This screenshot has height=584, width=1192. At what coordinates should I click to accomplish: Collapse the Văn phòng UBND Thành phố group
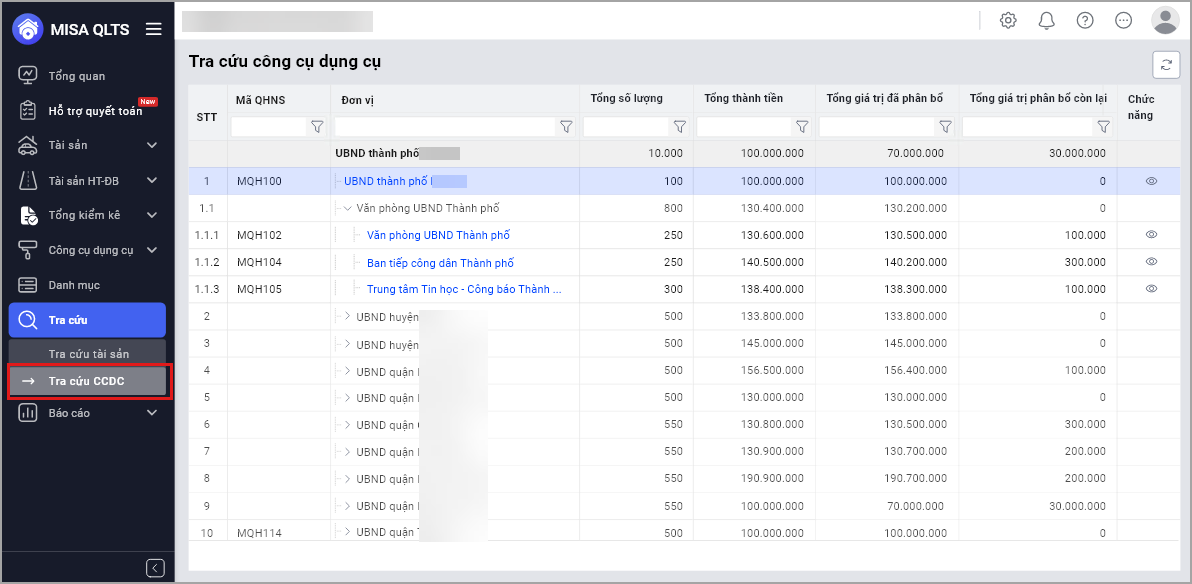click(x=347, y=208)
